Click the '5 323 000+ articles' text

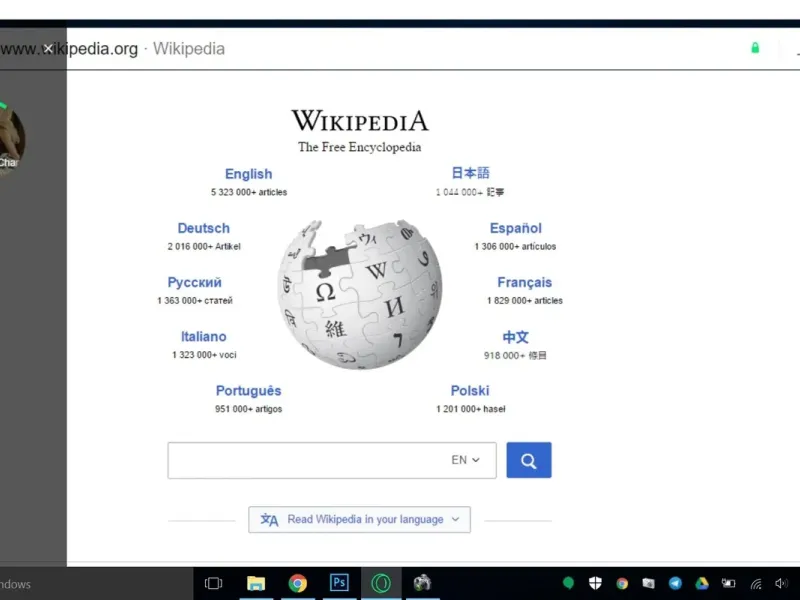(x=249, y=192)
